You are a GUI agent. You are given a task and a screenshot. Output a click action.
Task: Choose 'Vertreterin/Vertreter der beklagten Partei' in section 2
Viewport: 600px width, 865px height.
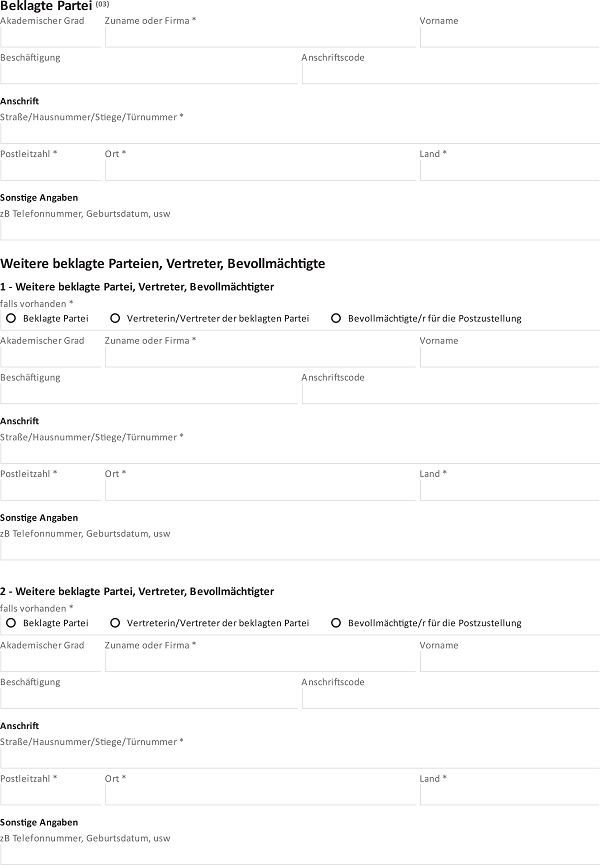(x=115, y=623)
